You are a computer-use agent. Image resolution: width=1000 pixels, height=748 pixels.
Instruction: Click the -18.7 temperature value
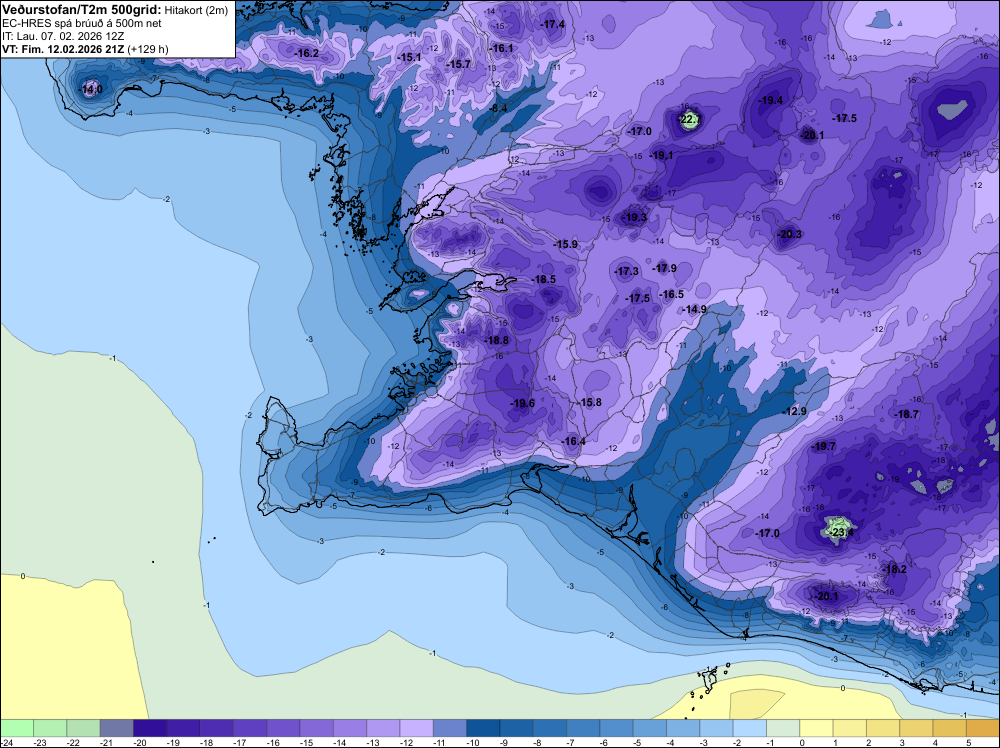pyautogui.click(x=906, y=414)
